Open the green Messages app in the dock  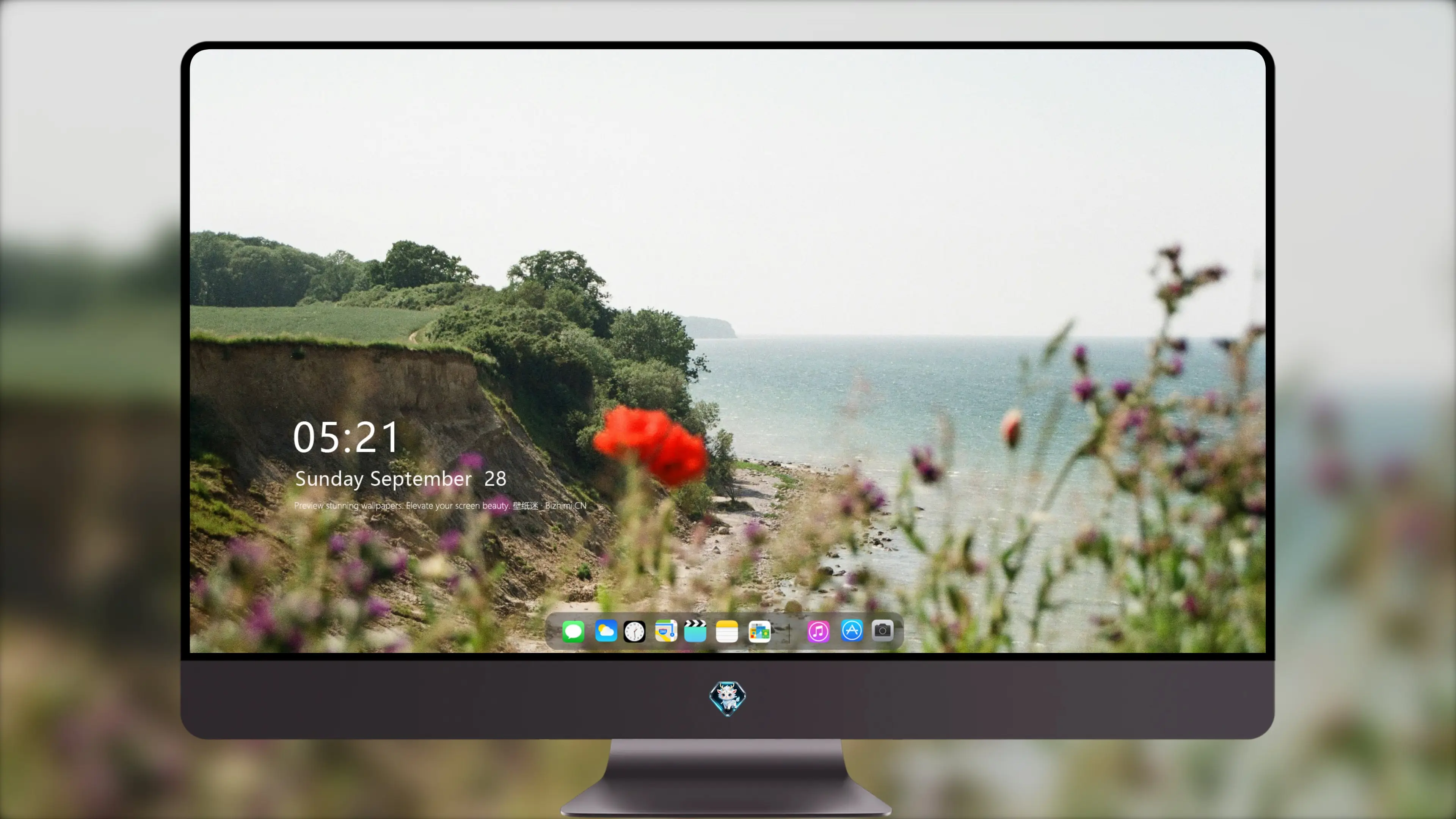coord(573,631)
